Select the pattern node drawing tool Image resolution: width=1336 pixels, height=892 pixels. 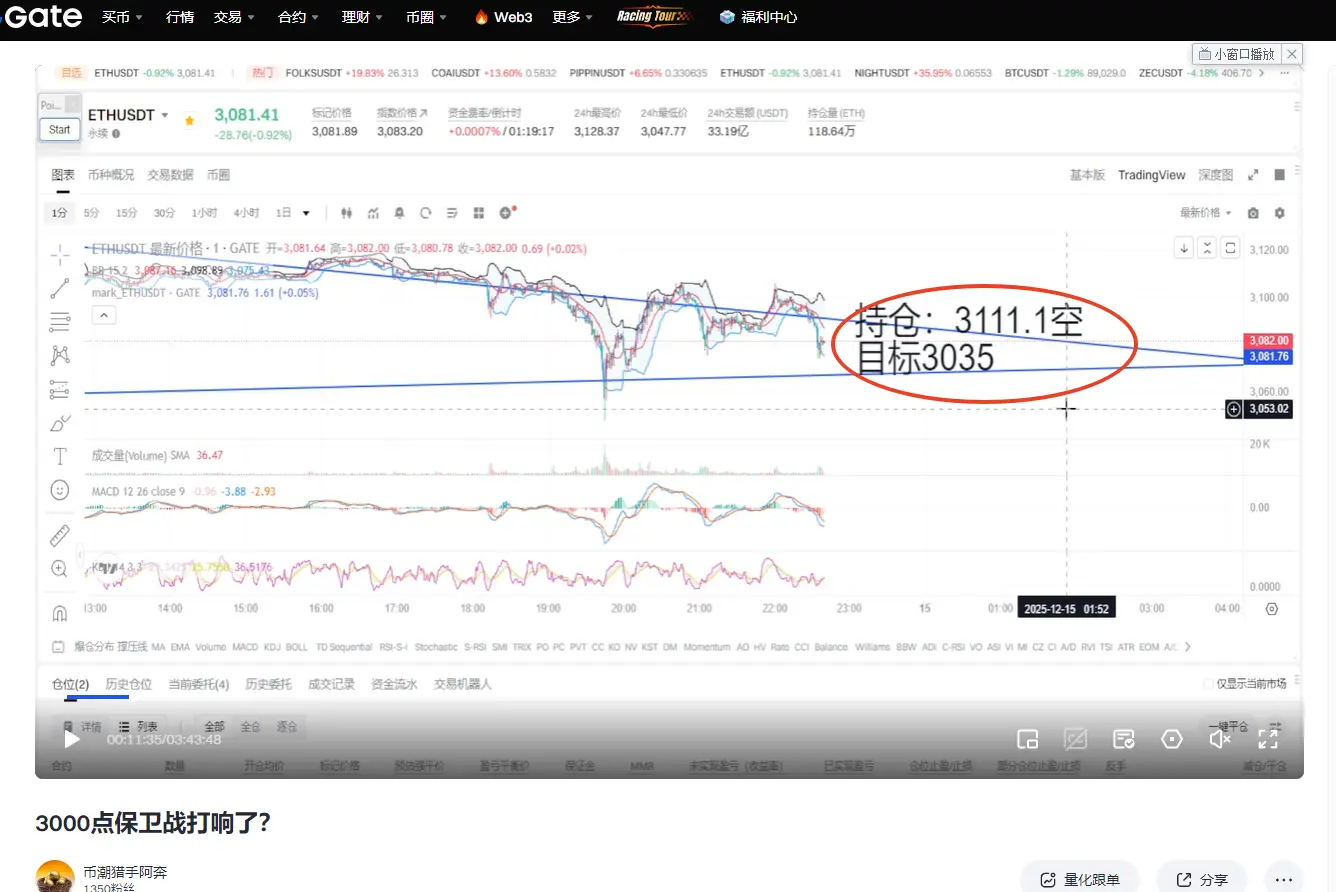[60, 354]
